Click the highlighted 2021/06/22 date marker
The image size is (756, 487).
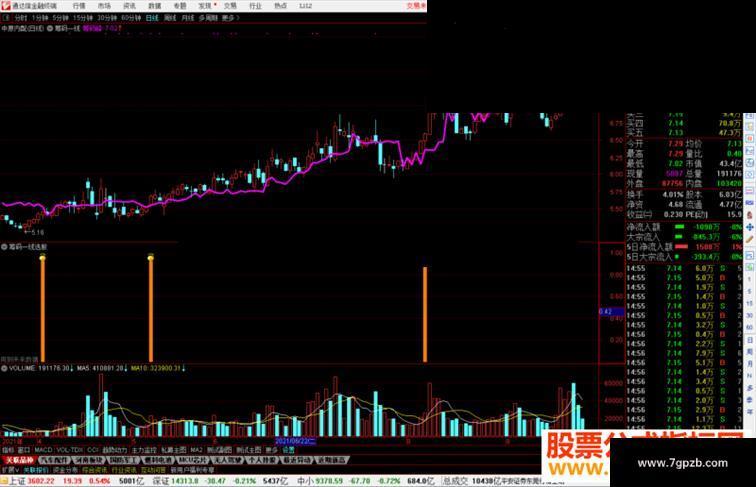(x=296, y=441)
